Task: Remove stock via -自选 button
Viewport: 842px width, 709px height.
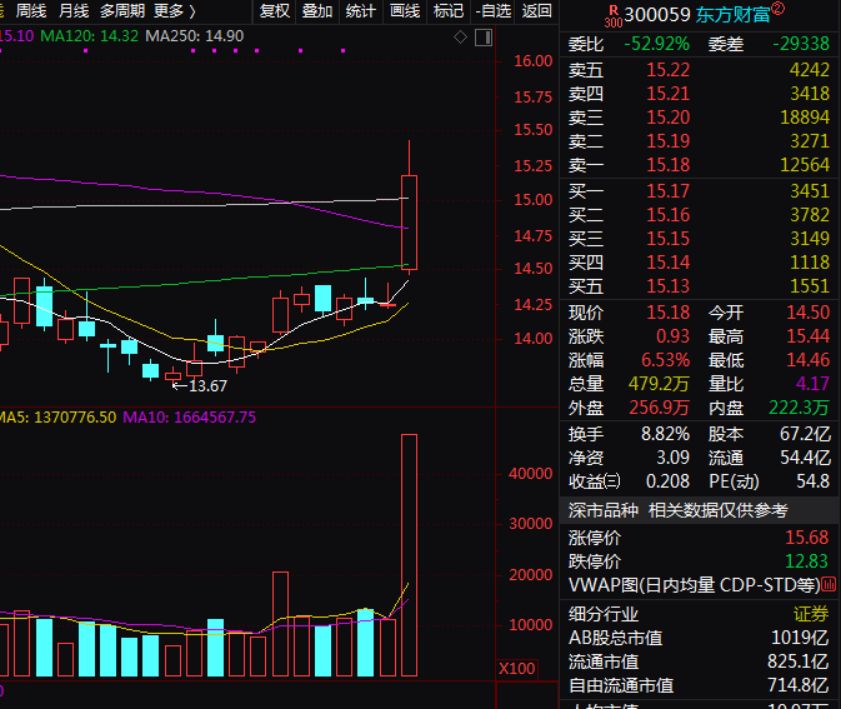Action: (493, 11)
